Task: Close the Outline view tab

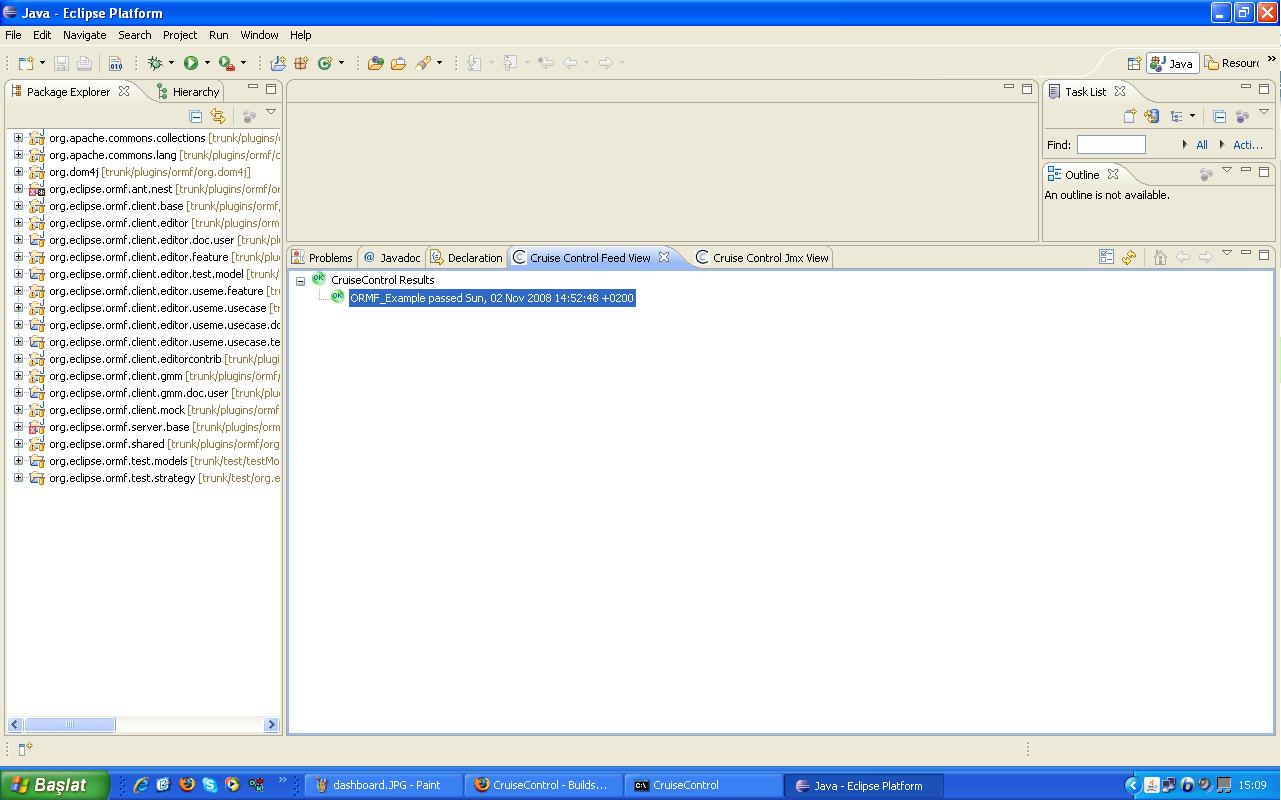Action: pos(1113,174)
